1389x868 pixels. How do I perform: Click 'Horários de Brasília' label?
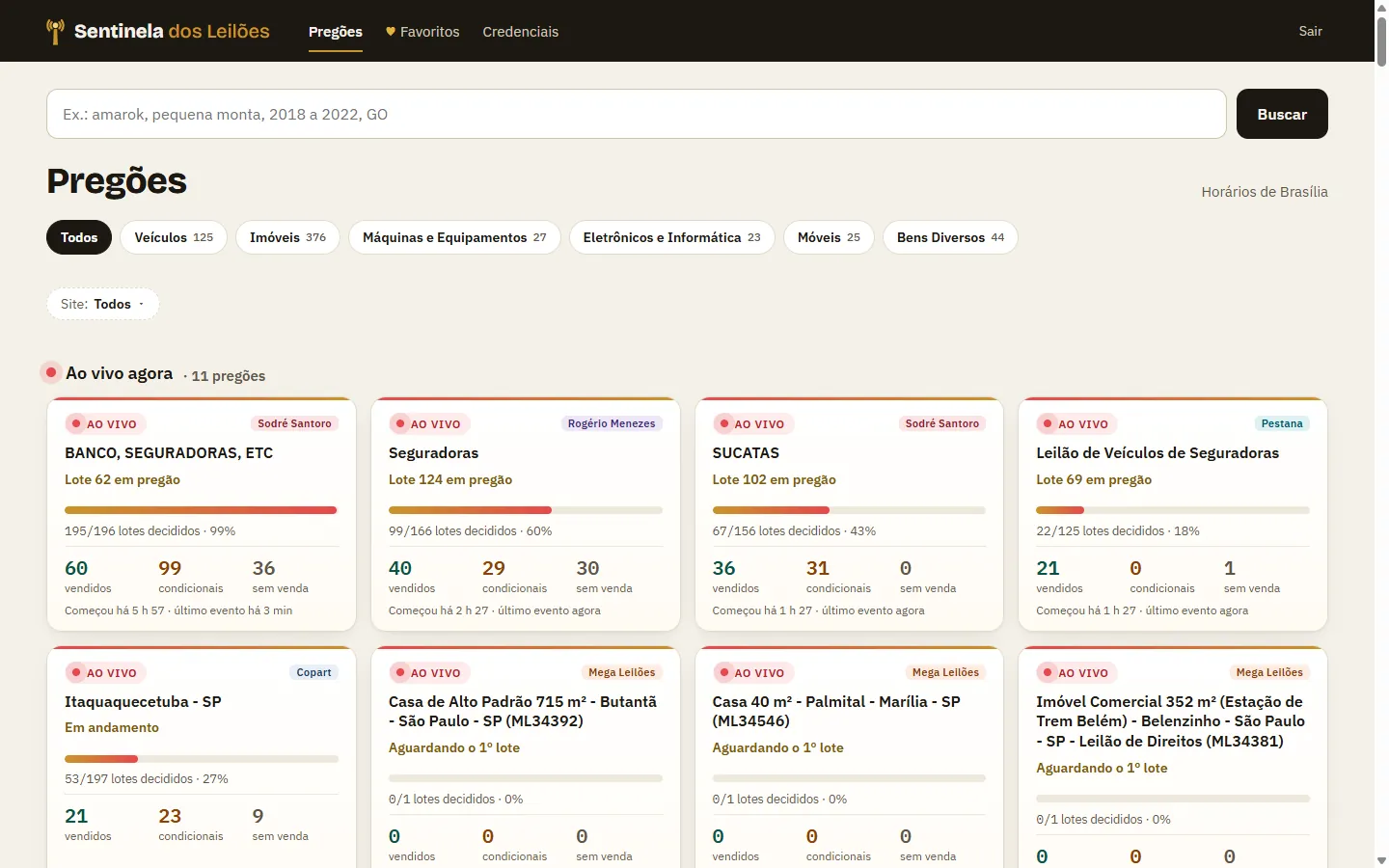click(x=1265, y=192)
